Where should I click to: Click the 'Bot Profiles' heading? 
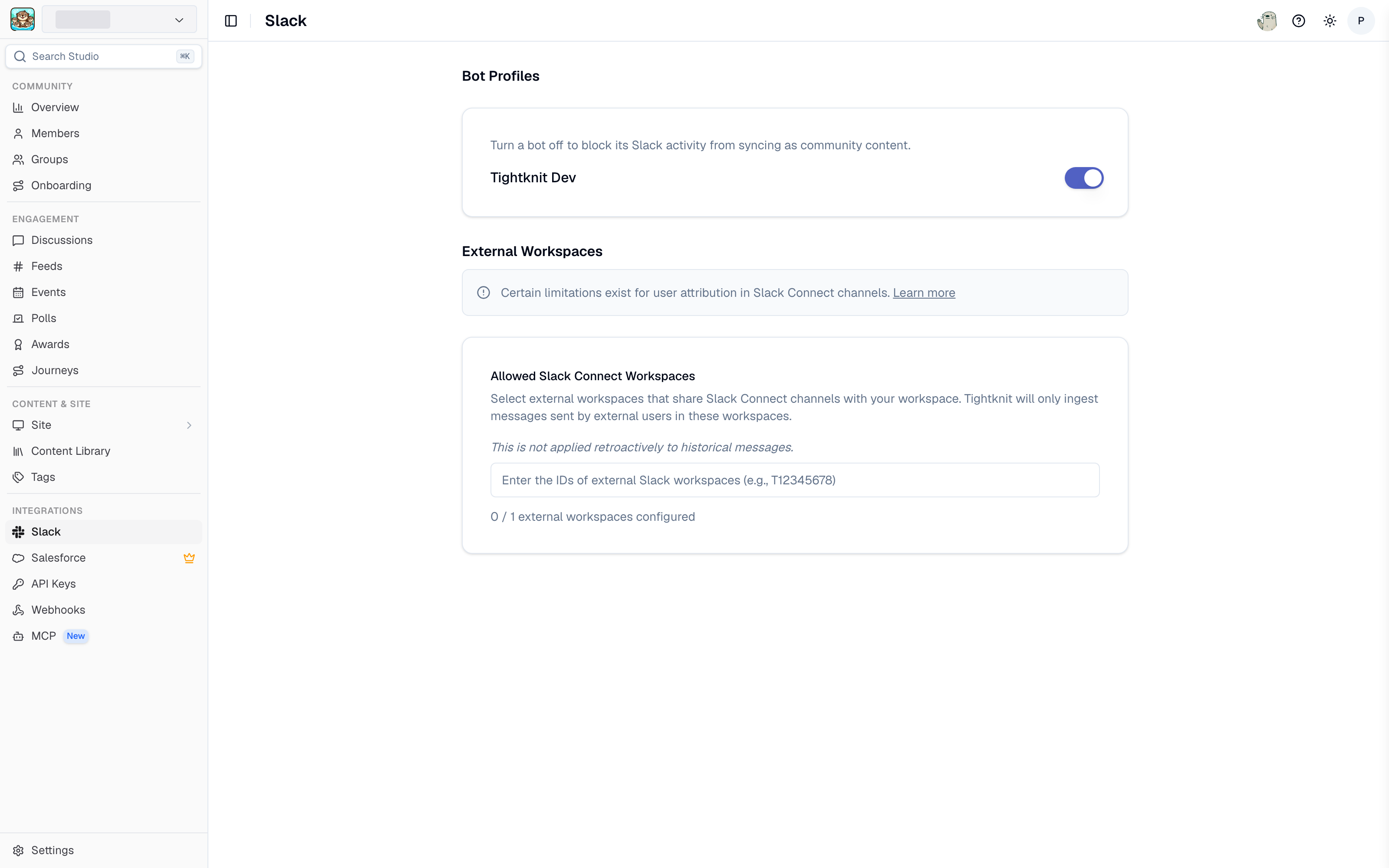500,76
